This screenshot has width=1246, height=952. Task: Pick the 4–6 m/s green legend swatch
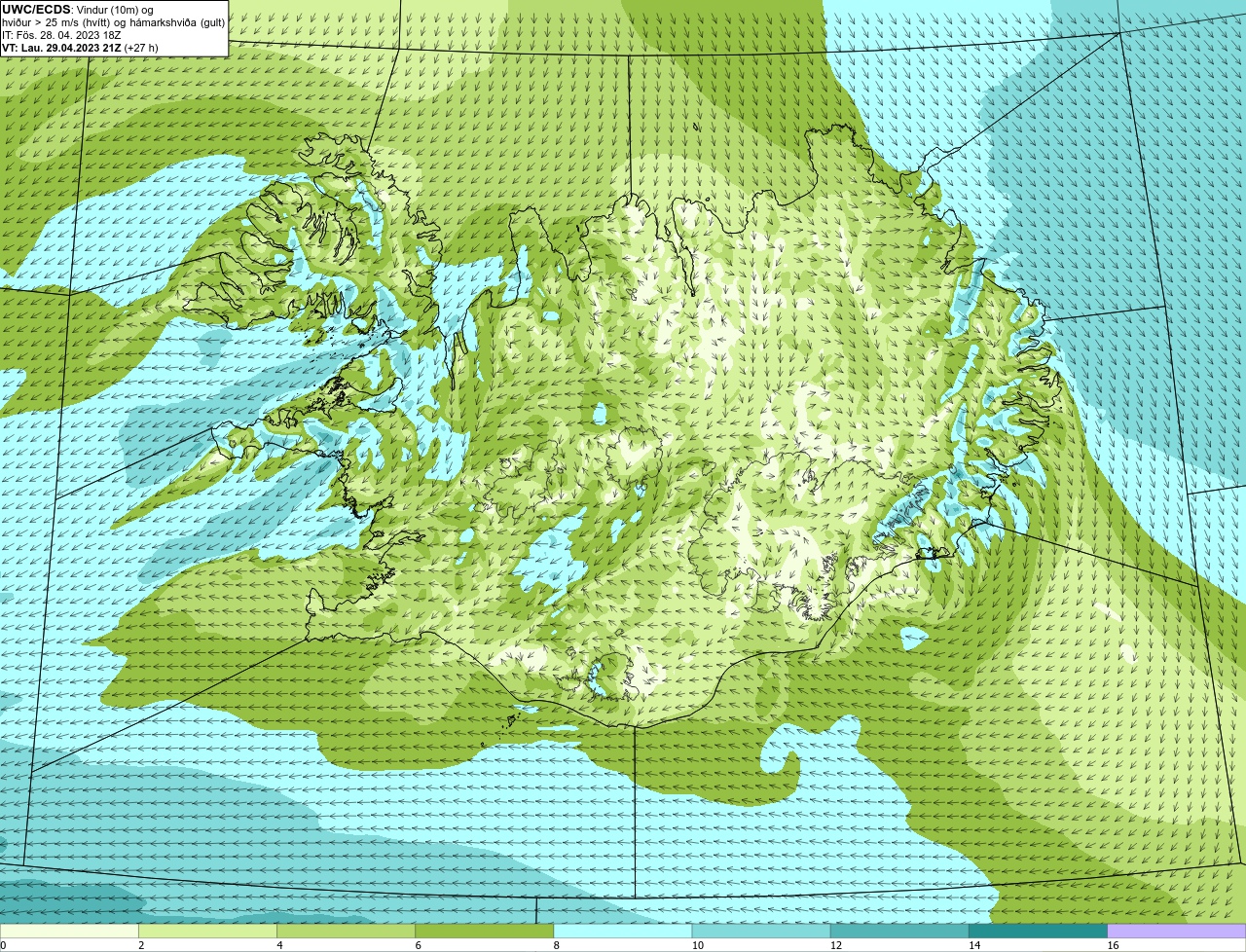point(346,932)
